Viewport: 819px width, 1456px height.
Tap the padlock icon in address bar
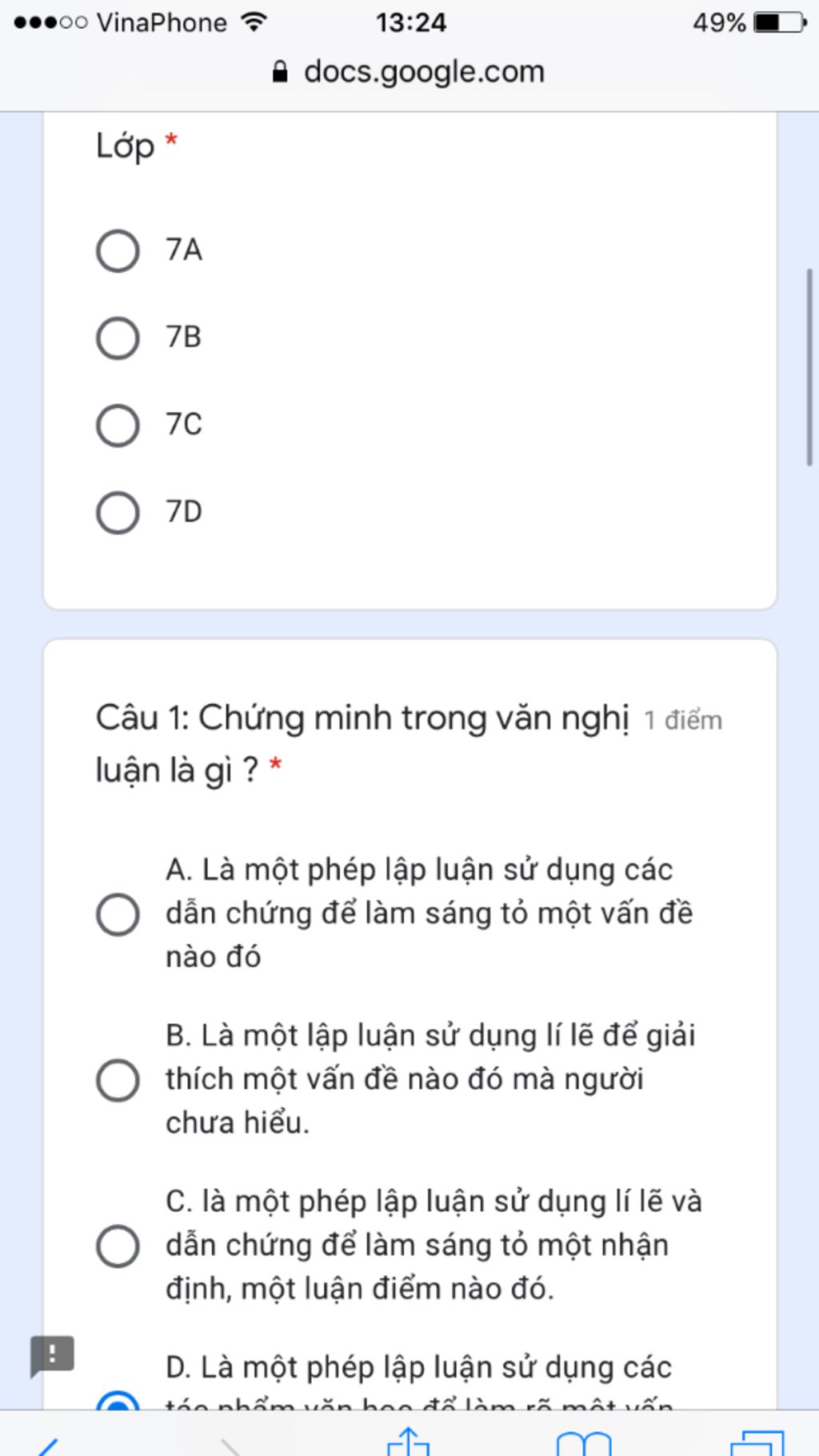point(280,72)
